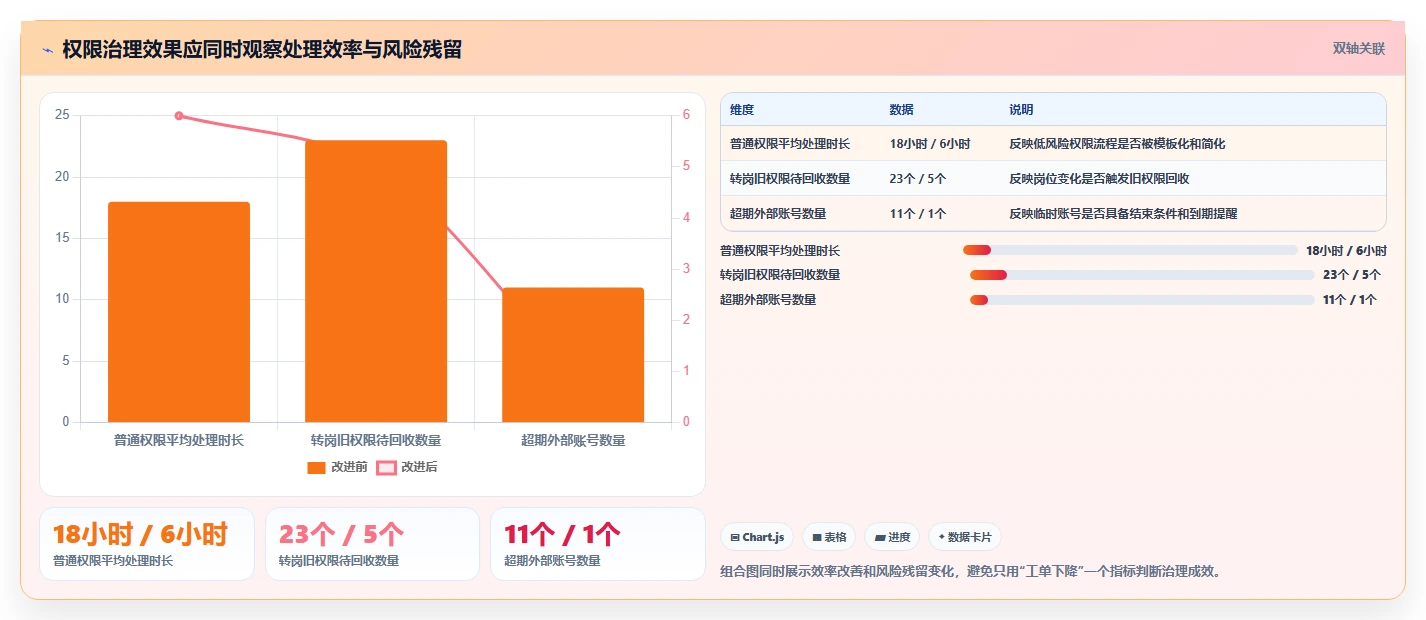The width and height of the screenshot is (1426, 620).
Task: Click x-axis label 普通权限平均处理时长
Action: tap(179, 440)
